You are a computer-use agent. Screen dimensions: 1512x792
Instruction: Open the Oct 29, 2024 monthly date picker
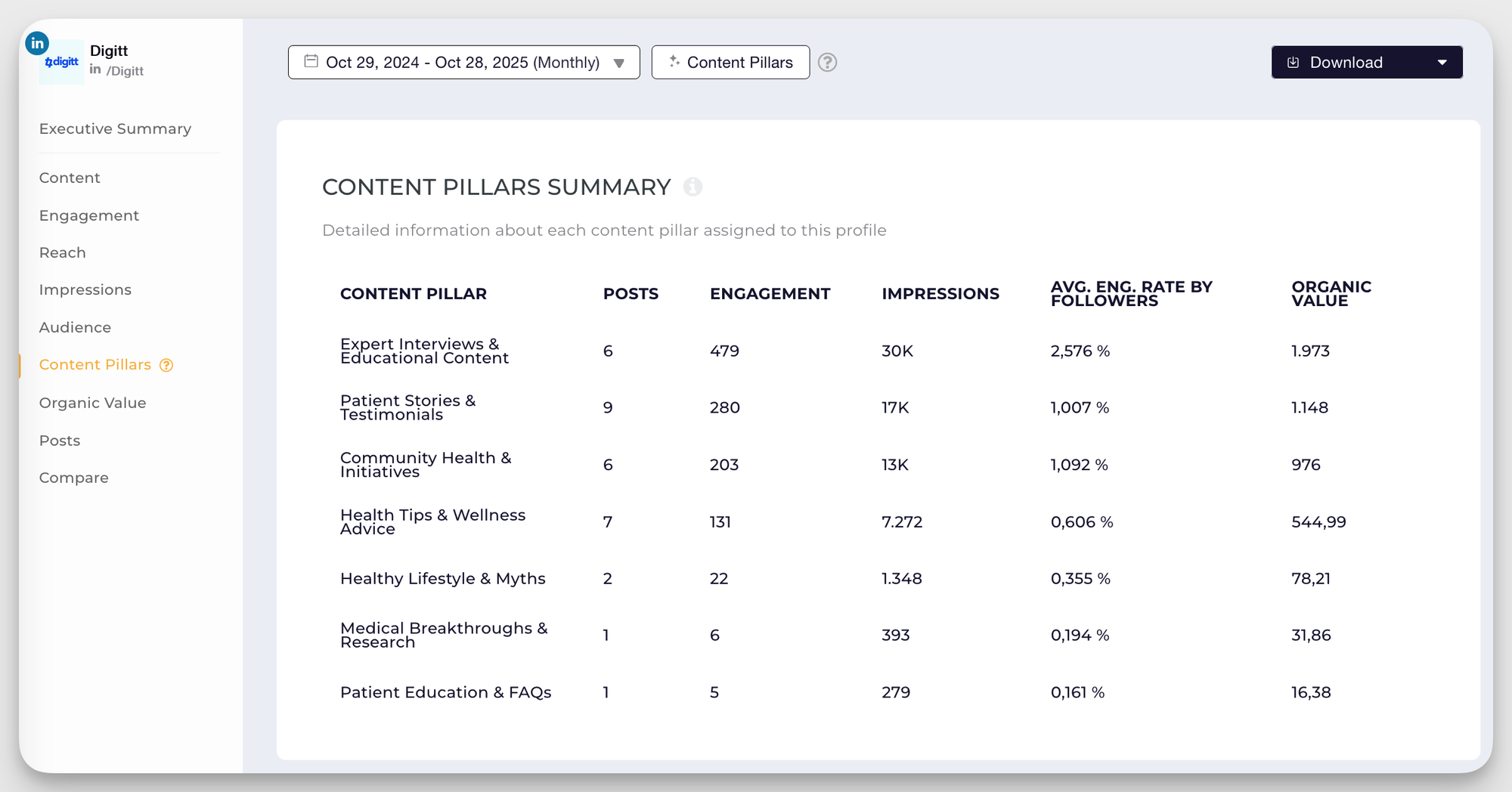pyautogui.click(x=461, y=62)
